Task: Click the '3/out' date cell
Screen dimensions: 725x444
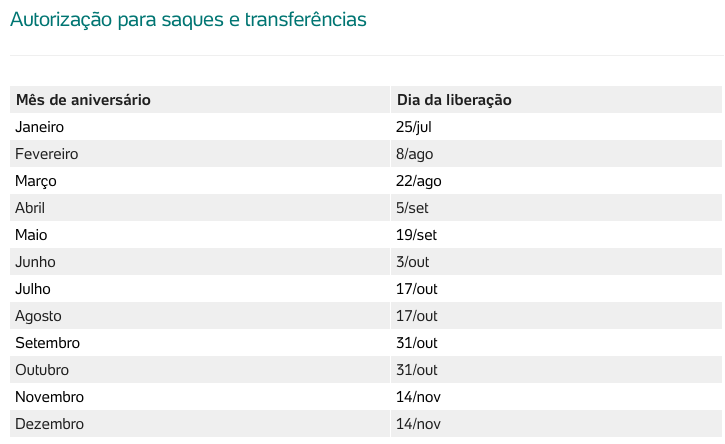Action: point(412,262)
